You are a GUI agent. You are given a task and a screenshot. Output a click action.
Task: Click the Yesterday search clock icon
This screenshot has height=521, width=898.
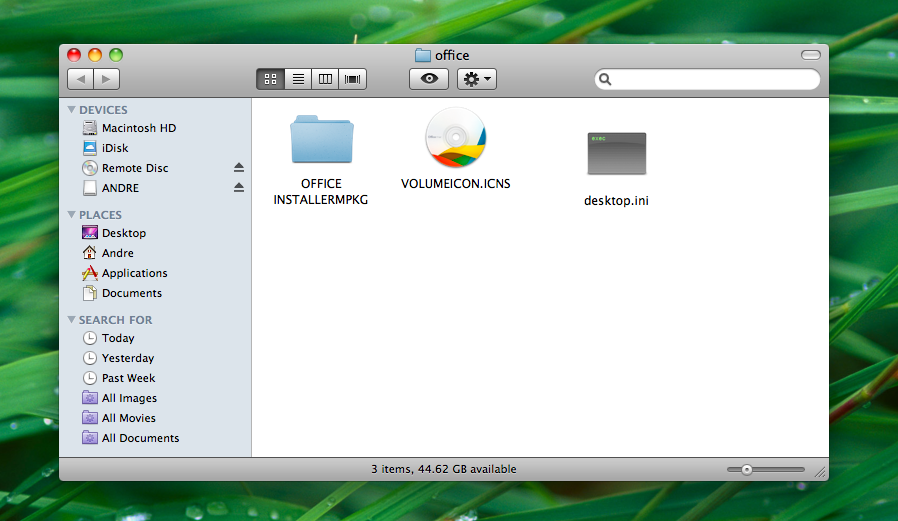coord(89,358)
